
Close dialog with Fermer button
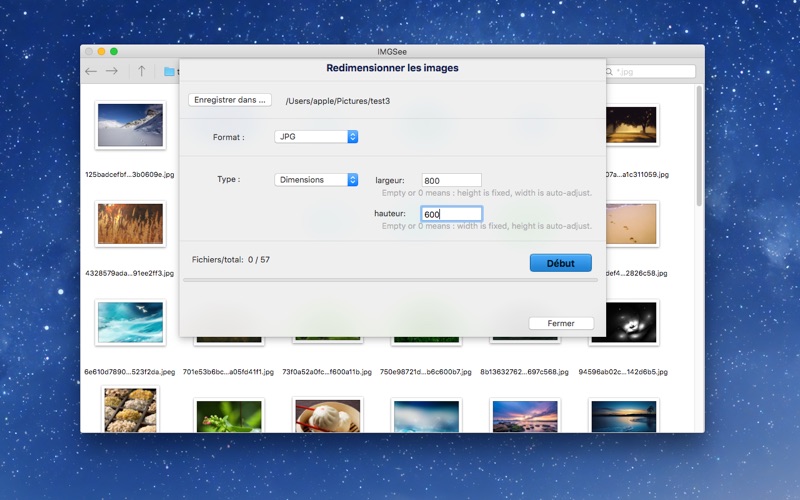(561, 323)
